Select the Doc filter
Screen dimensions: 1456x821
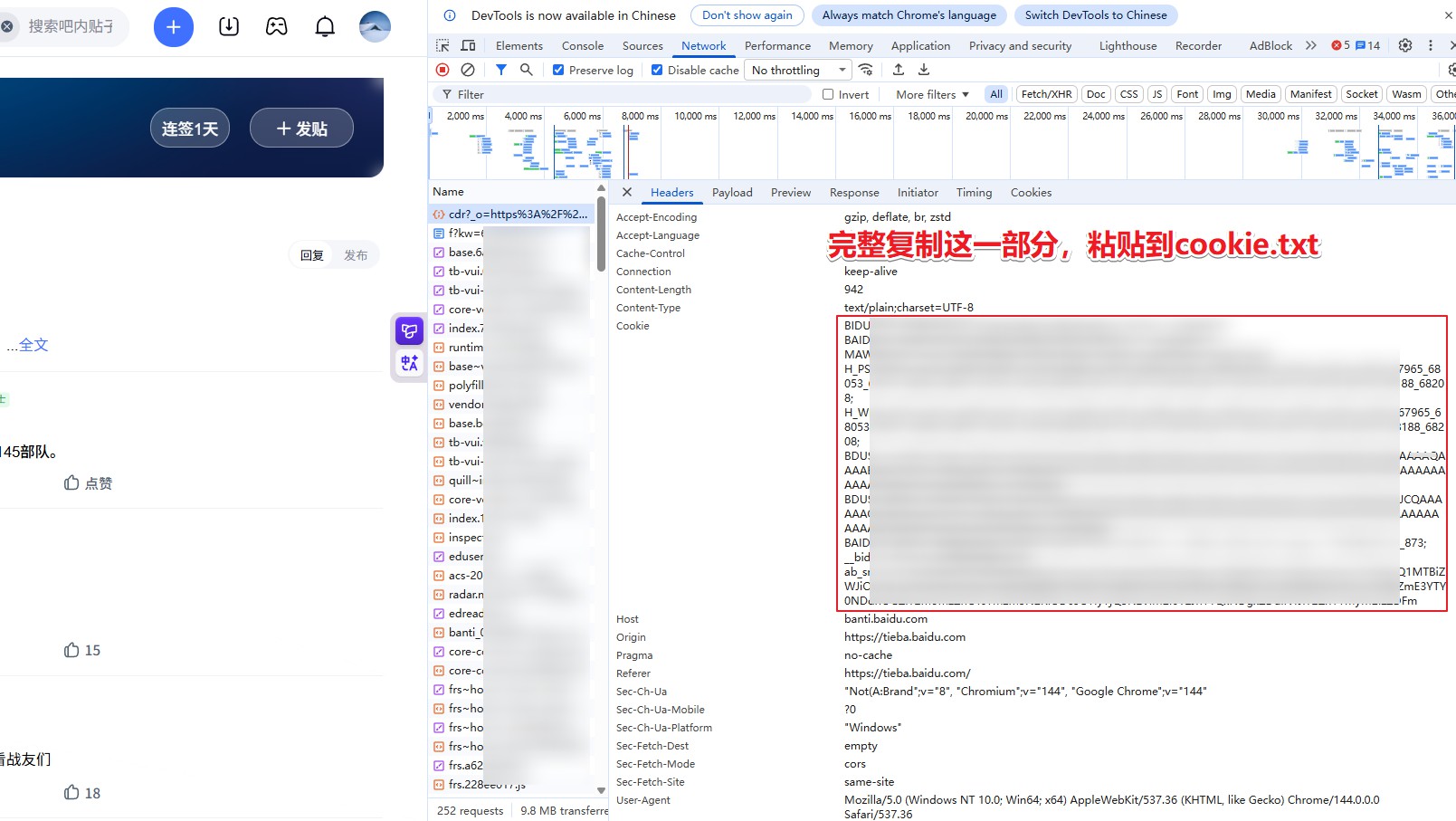click(x=1096, y=94)
